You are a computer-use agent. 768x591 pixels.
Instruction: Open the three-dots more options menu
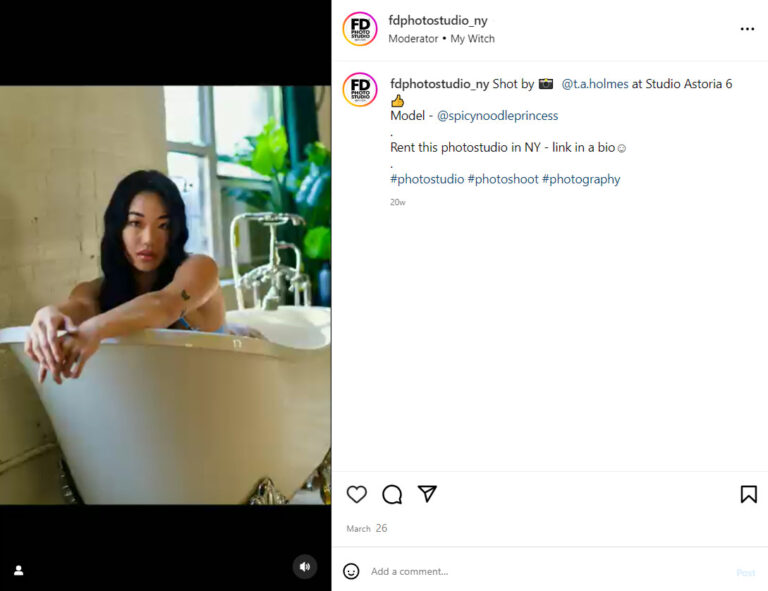[747, 29]
